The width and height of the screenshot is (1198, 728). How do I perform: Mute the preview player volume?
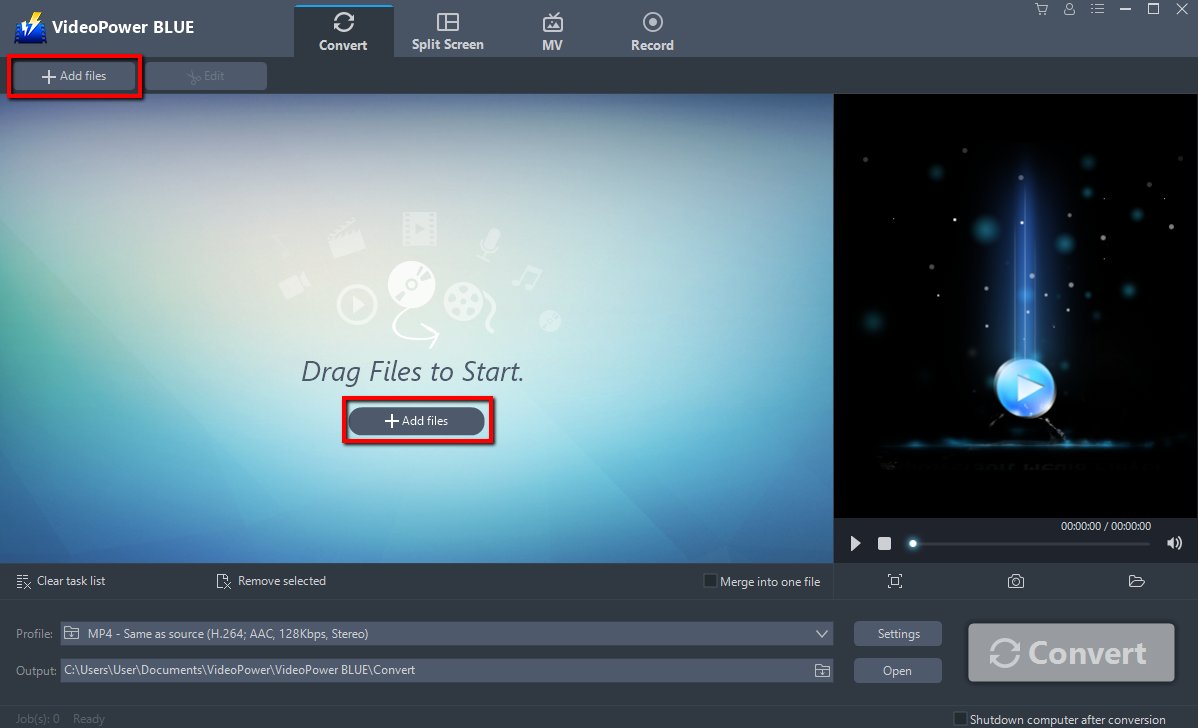coord(1174,543)
